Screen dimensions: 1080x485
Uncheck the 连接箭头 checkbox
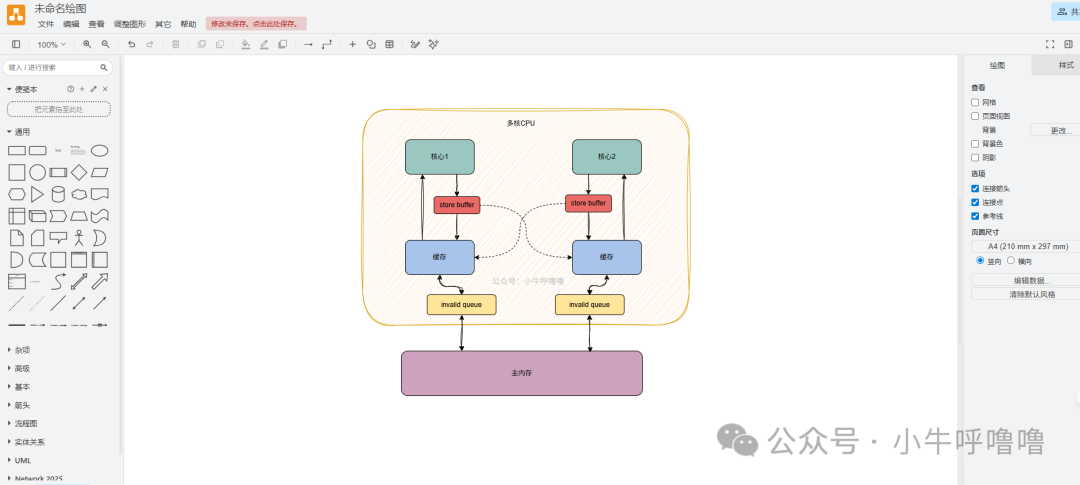pyautogui.click(x=975, y=188)
